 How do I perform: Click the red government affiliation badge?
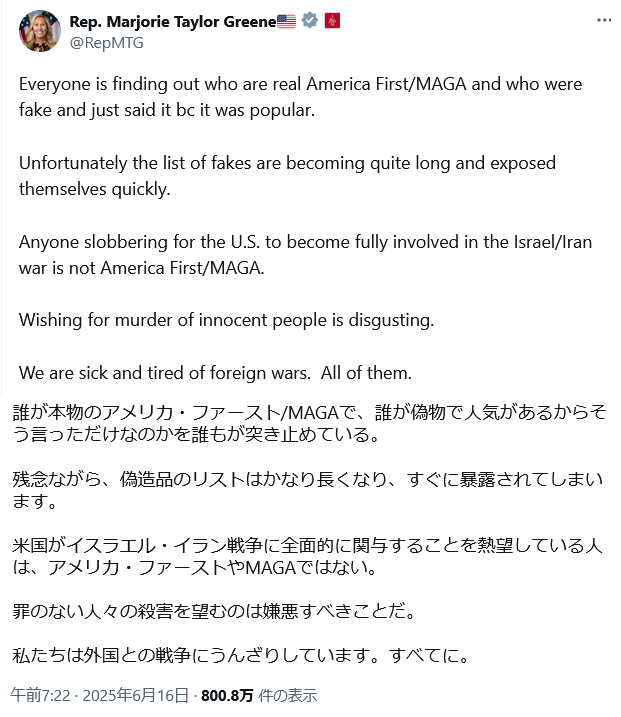[332, 21]
